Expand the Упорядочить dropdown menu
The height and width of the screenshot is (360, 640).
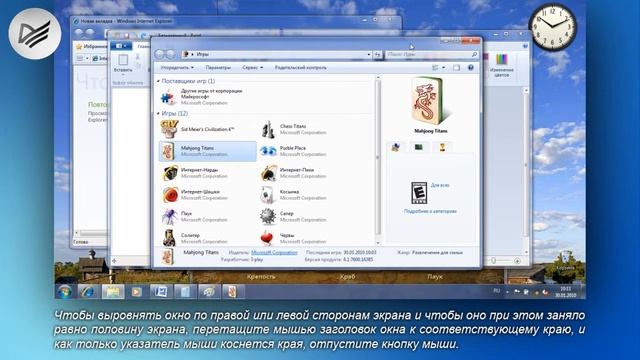tap(177, 67)
